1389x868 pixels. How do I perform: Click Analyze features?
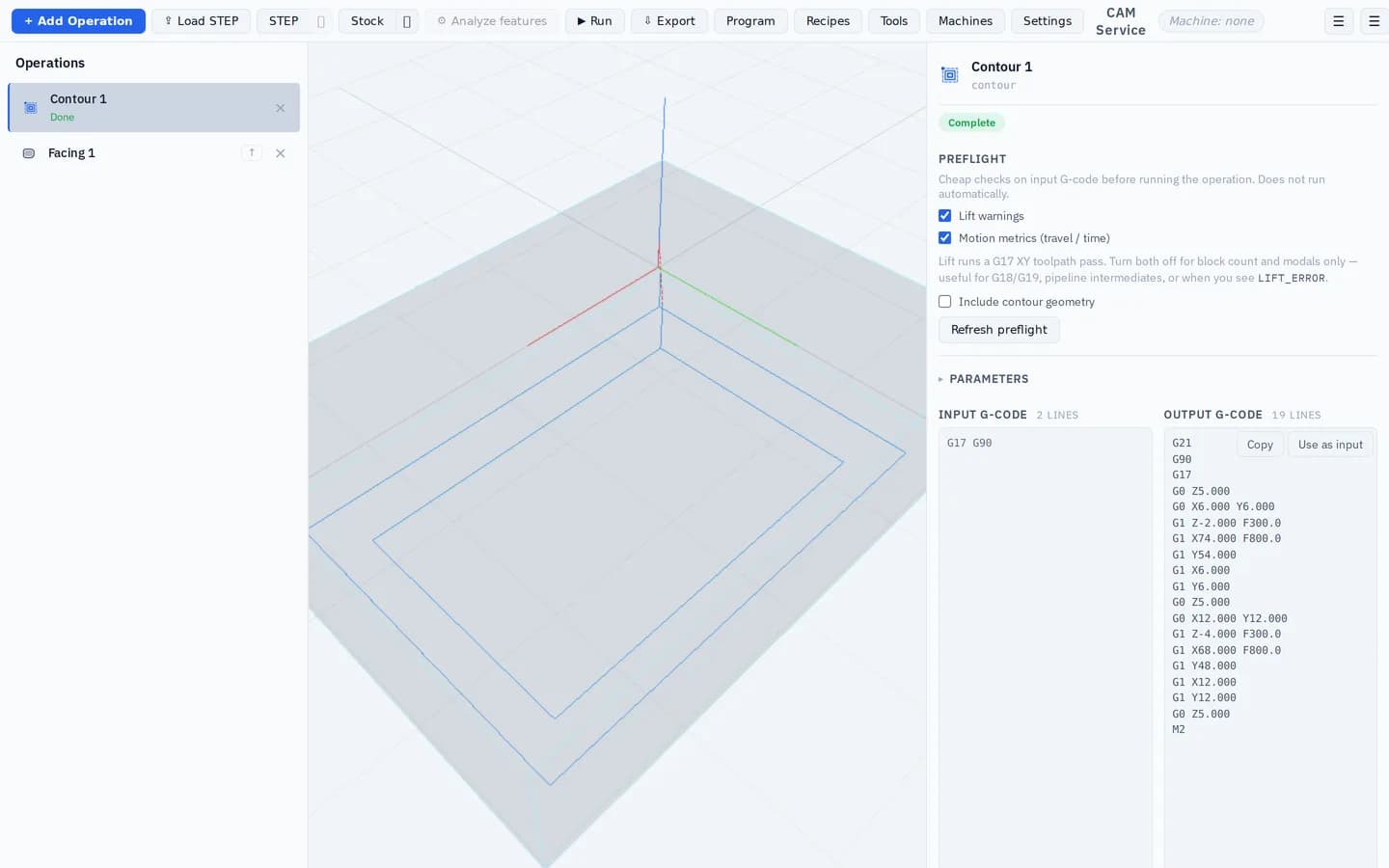[x=492, y=21]
